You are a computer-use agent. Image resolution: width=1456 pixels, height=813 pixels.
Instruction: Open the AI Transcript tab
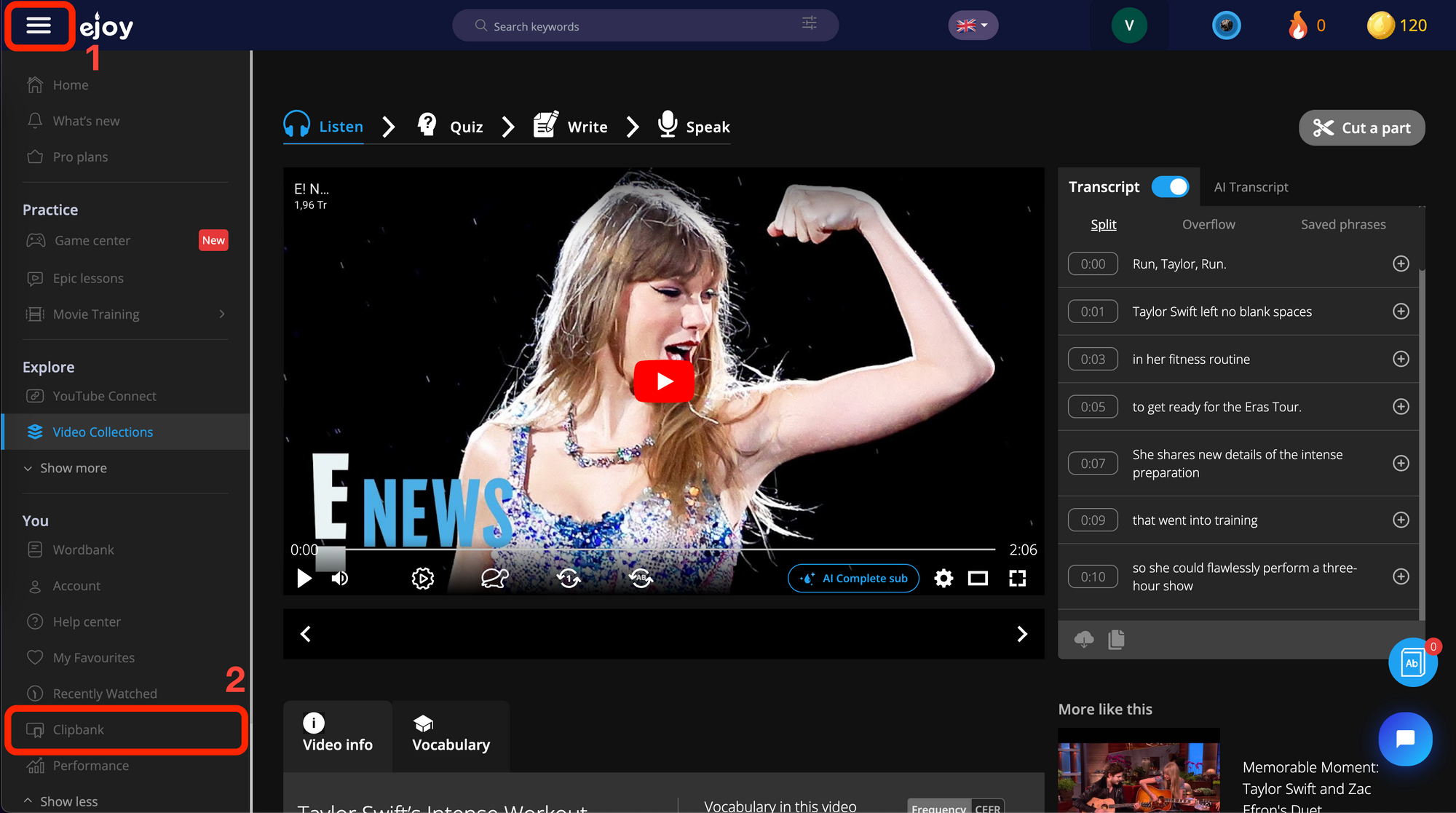pyautogui.click(x=1251, y=187)
